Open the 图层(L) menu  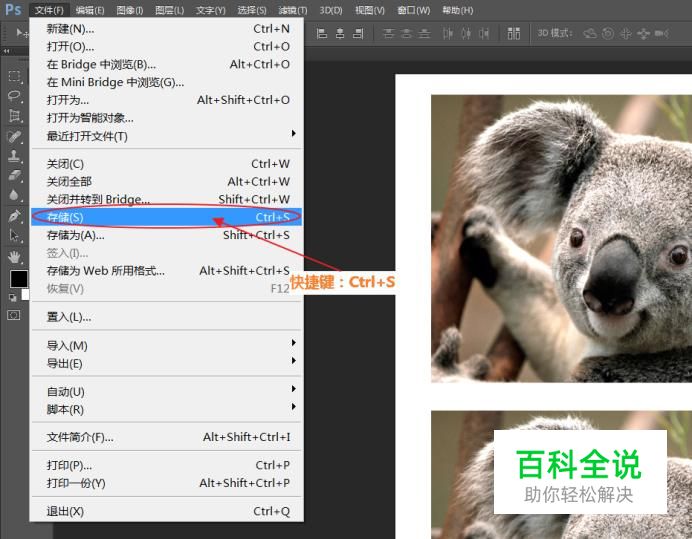tap(169, 10)
